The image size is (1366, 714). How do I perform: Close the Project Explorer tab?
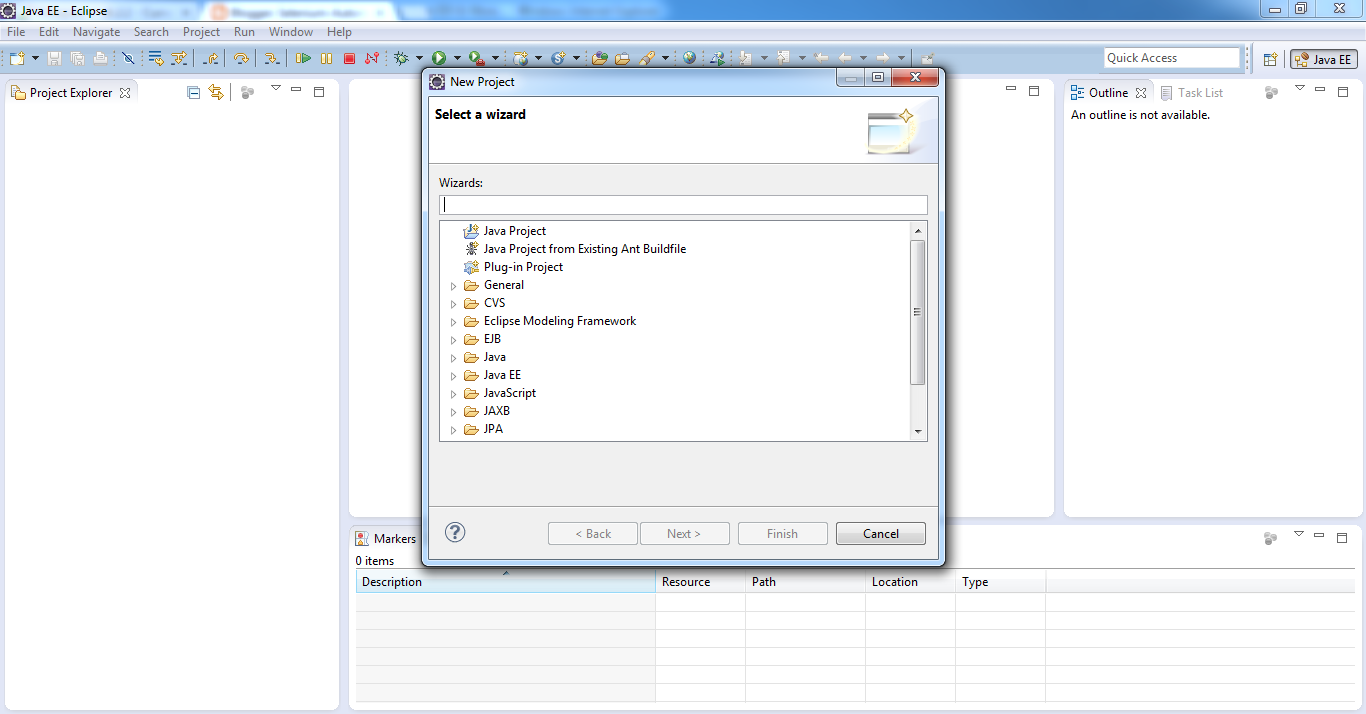pyautogui.click(x=125, y=93)
